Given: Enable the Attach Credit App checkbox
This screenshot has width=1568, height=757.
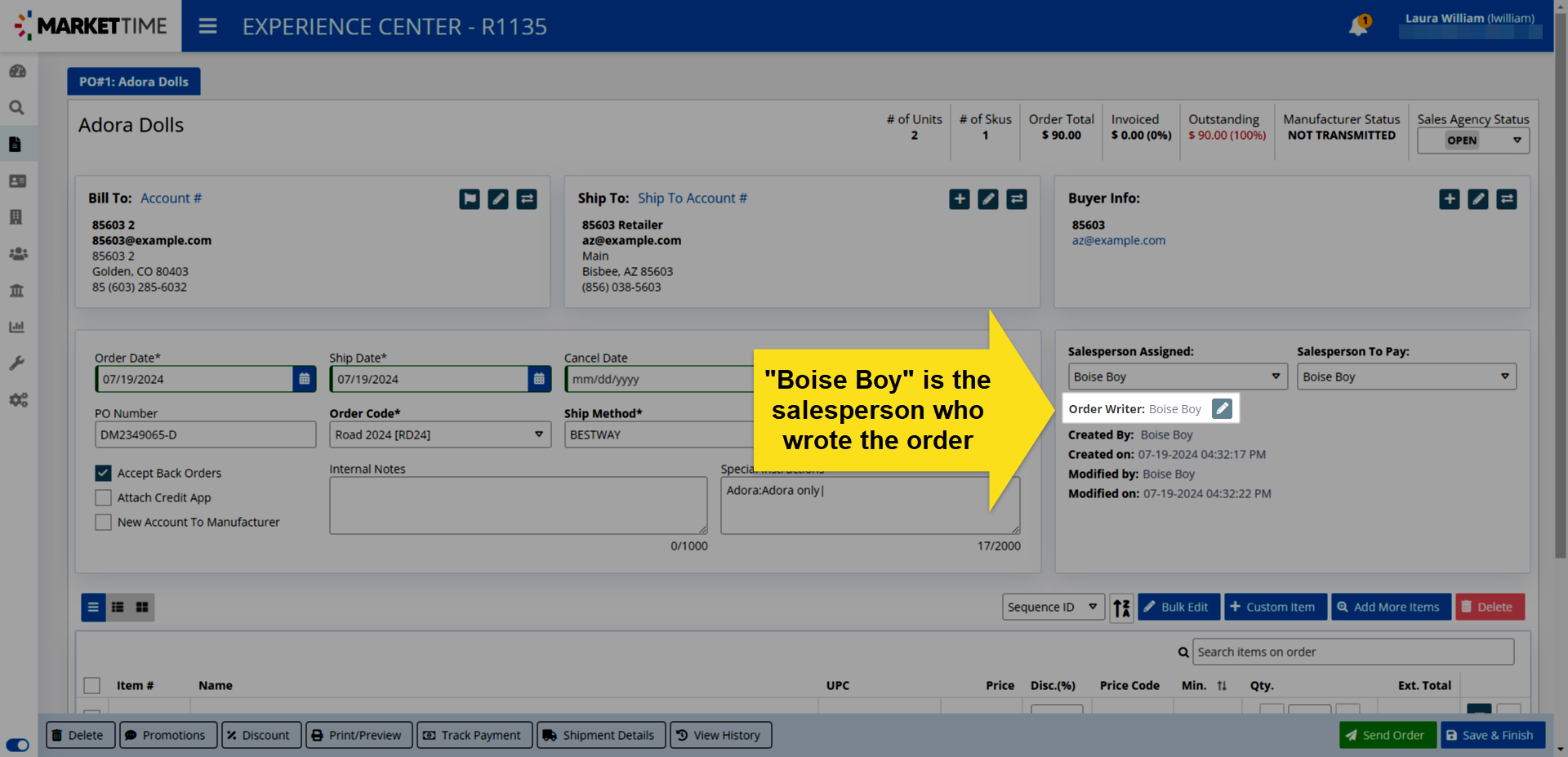Looking at the screenshot, I should [103, 498].
